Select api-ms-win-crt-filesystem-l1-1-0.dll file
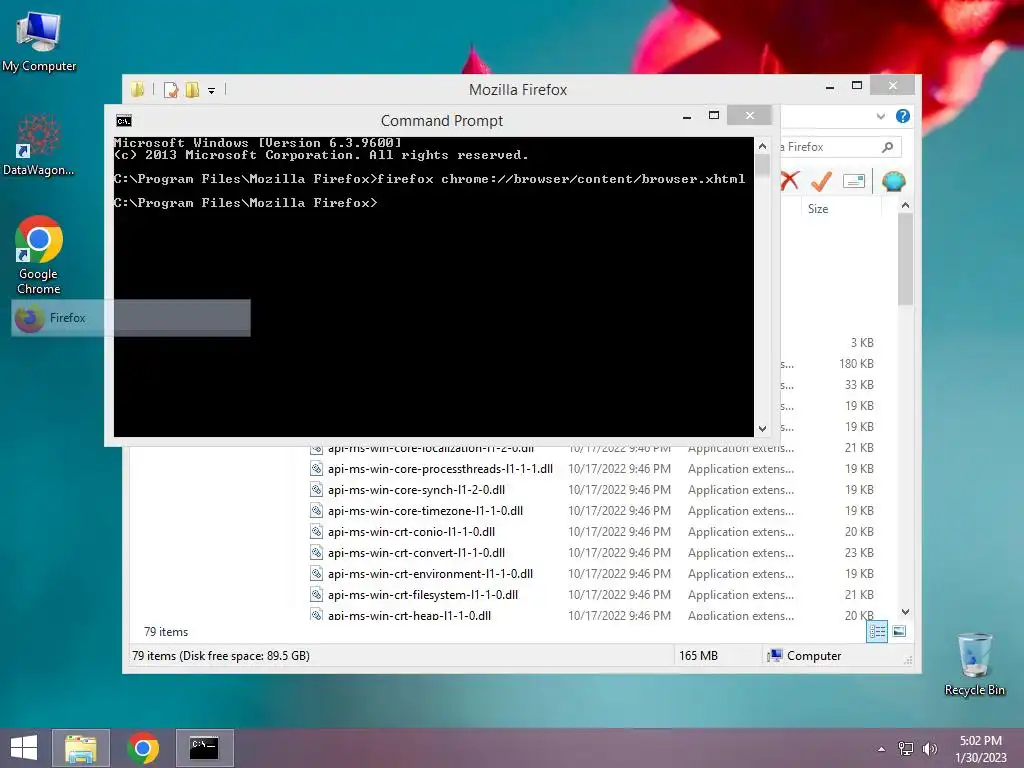 (x=423, y=594)
